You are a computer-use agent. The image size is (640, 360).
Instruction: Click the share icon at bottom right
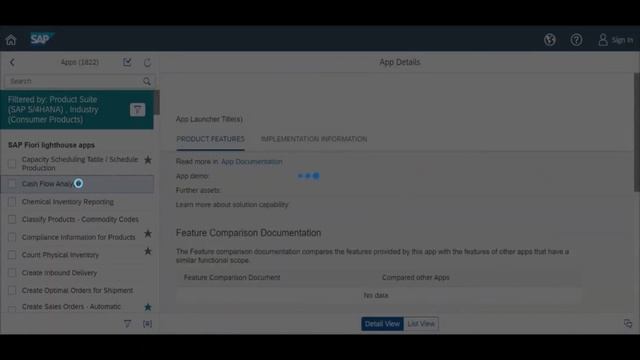click(628, 324)
